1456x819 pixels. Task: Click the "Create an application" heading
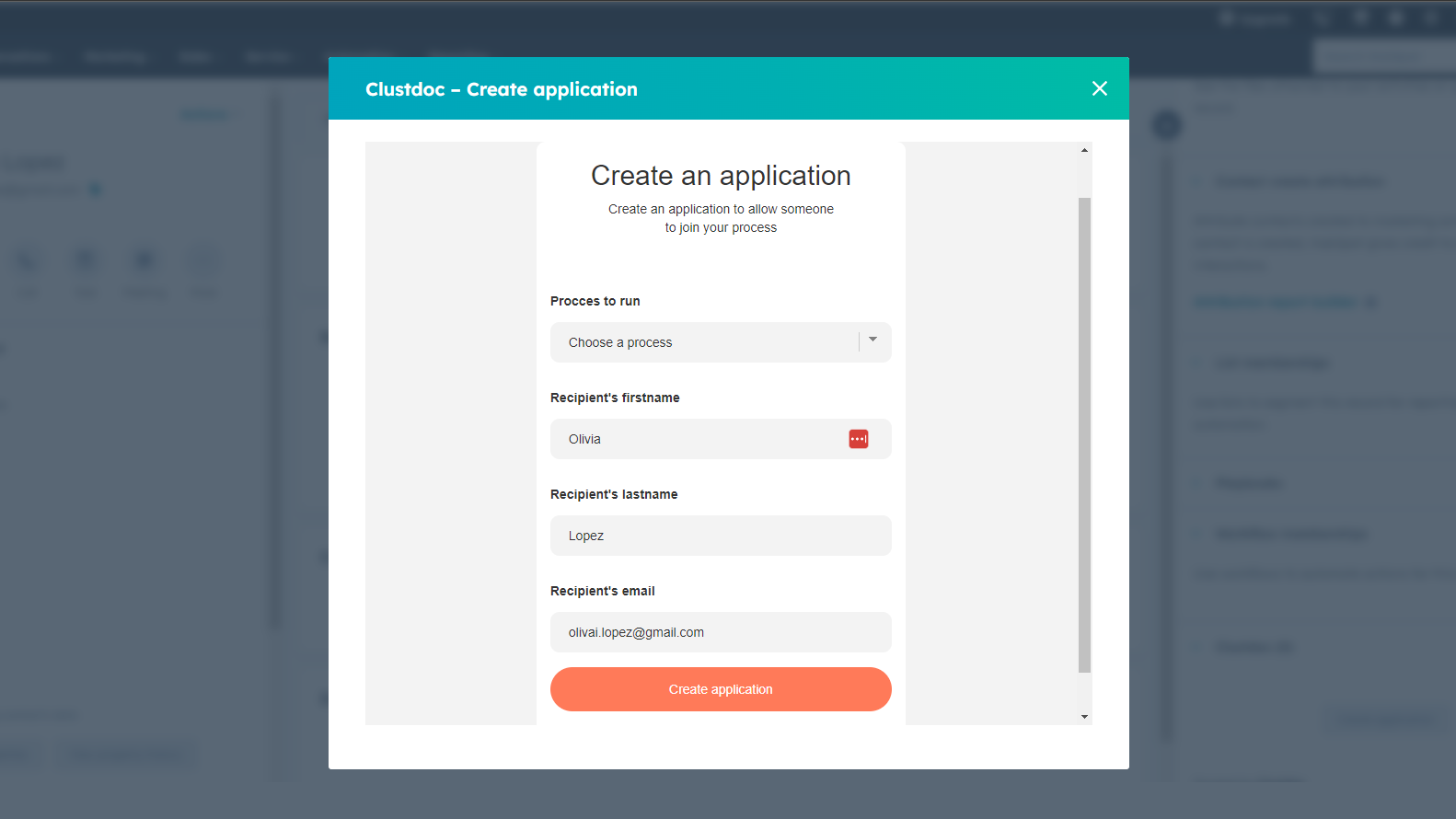(721, 176)
